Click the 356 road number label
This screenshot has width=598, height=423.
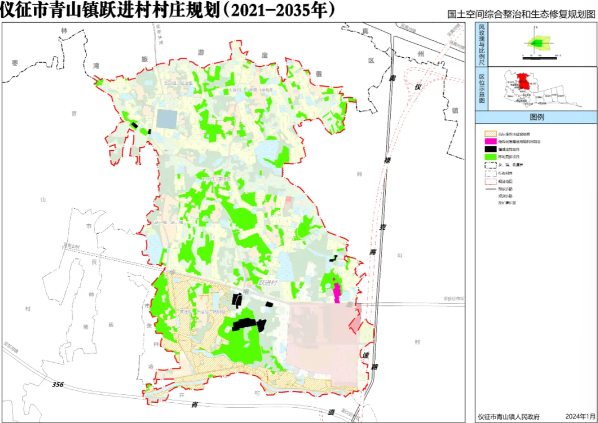point(58,384)
